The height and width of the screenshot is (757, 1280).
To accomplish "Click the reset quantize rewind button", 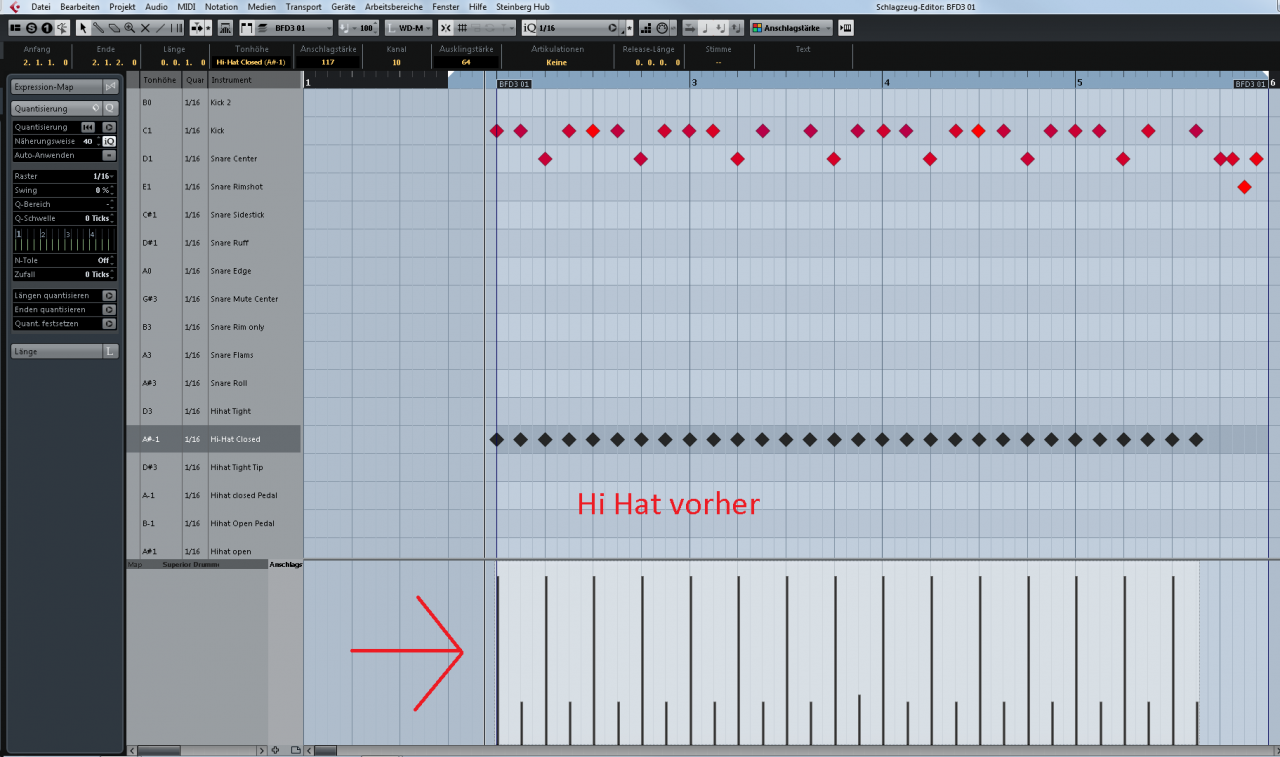I will point(88,127).
